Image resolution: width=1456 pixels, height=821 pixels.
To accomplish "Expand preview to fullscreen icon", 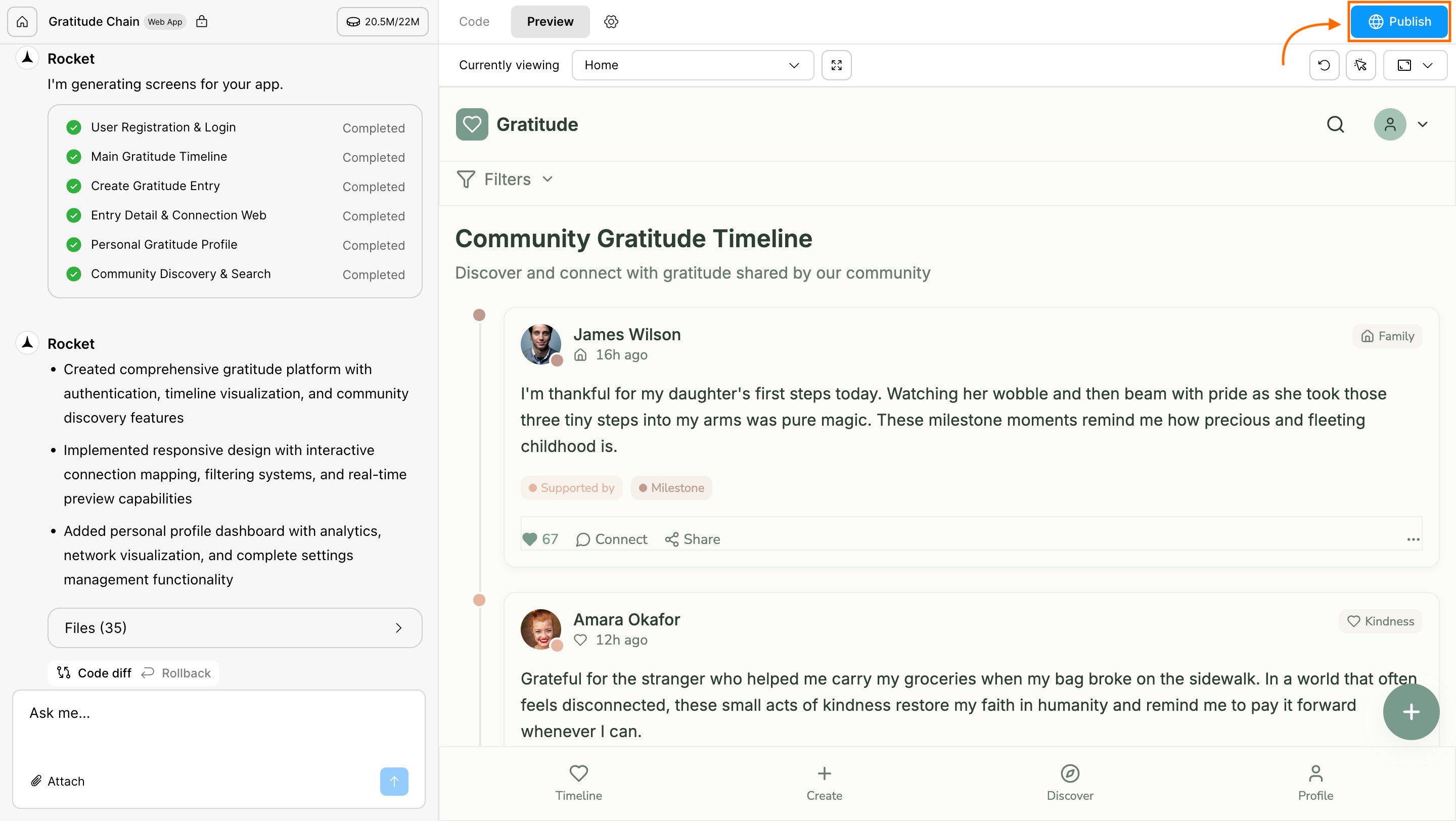I will tap(836, 65).
